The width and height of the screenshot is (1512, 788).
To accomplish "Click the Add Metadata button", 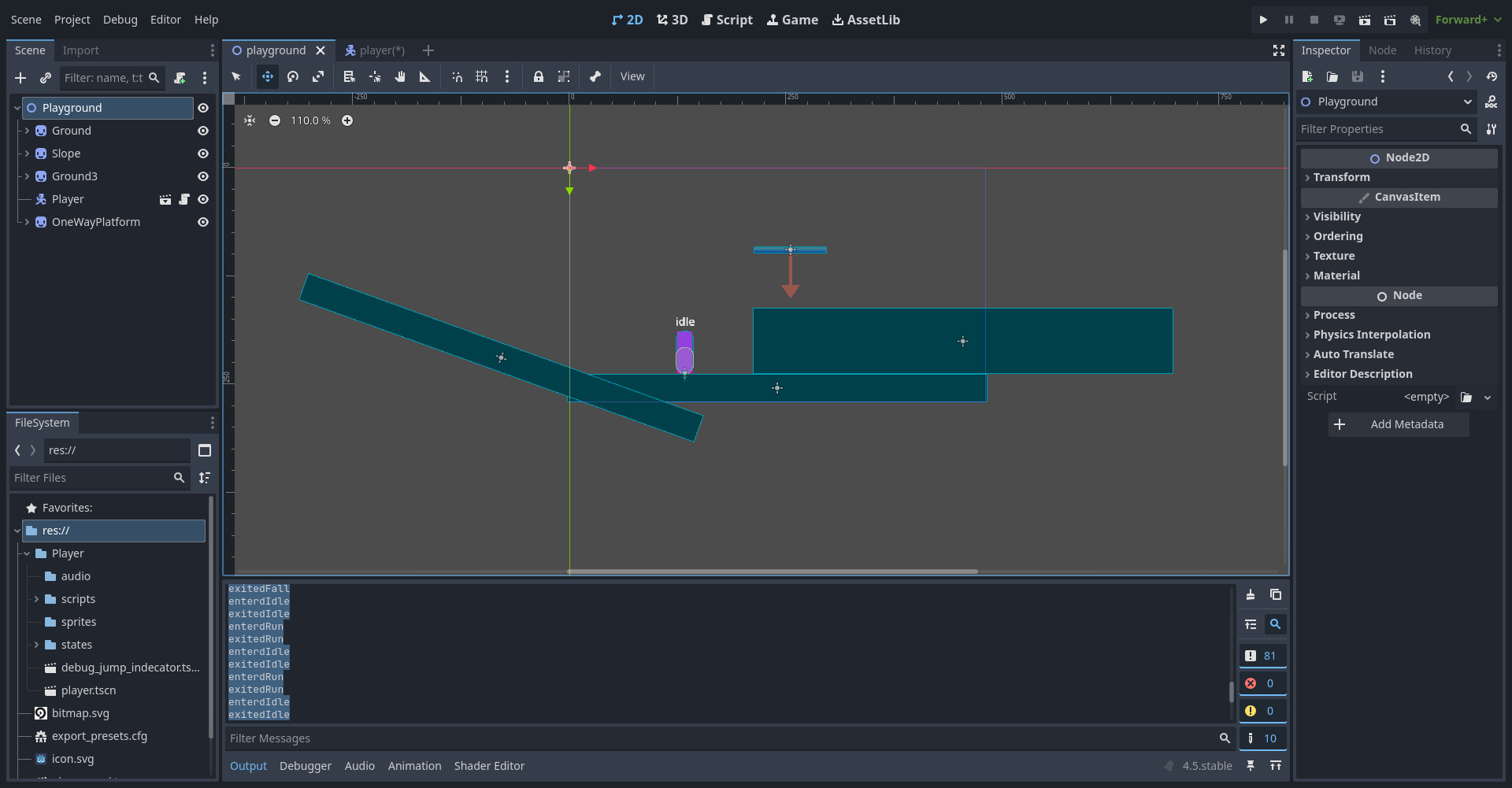I will (x=1398, y=424).
